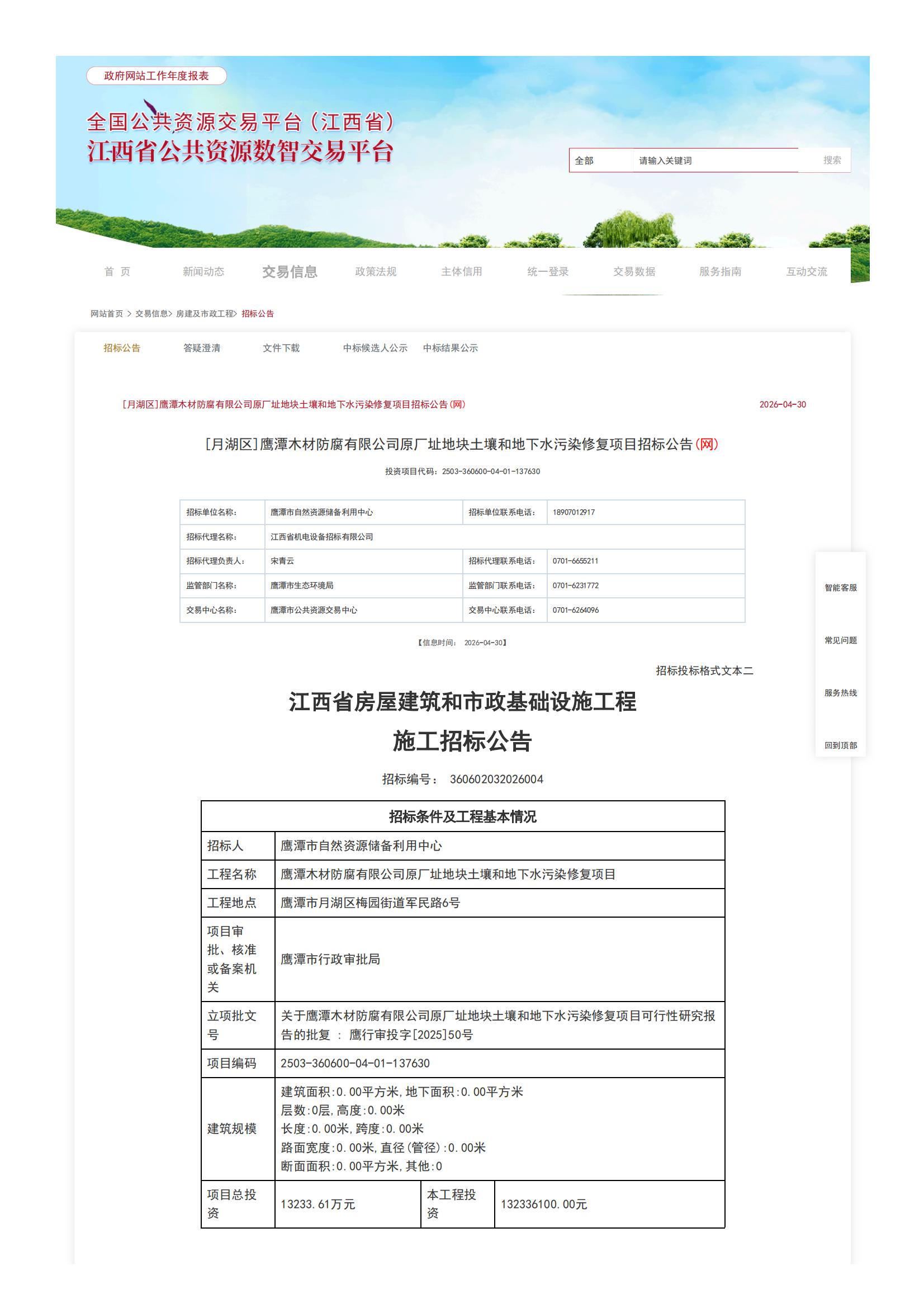Open 常见问题 in side panel

click(840, 640)
